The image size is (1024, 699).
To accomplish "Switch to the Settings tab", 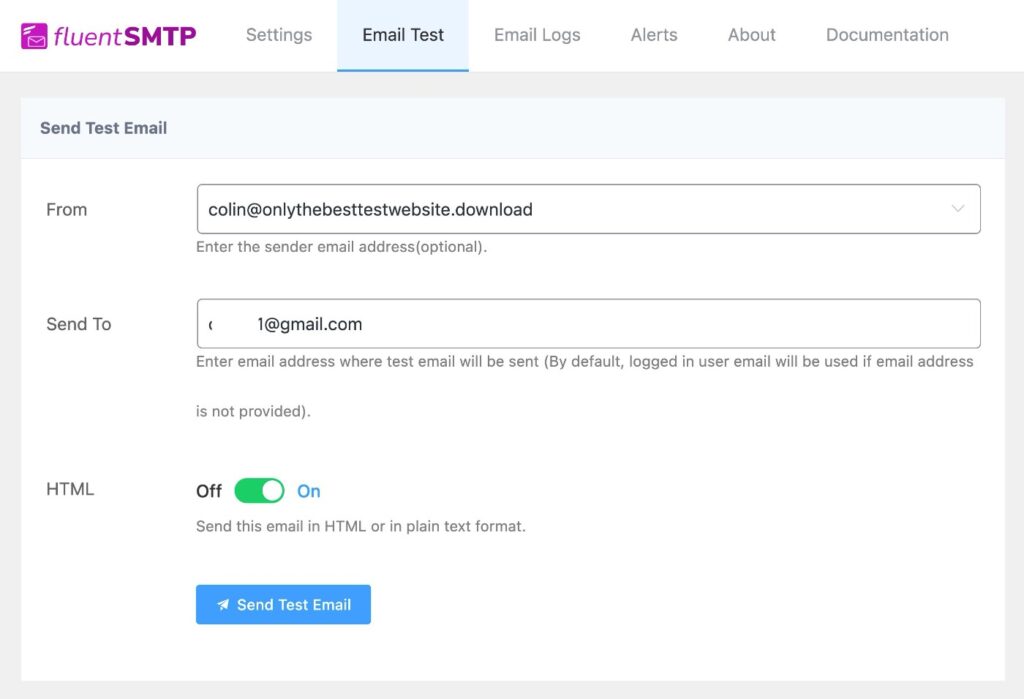I will pyautogui.click(x=278, y=35).
